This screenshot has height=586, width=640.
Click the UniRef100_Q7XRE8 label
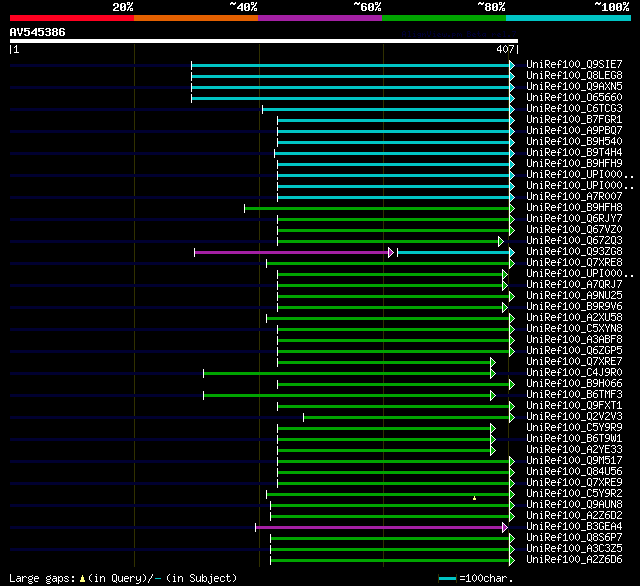click(574, 263)
